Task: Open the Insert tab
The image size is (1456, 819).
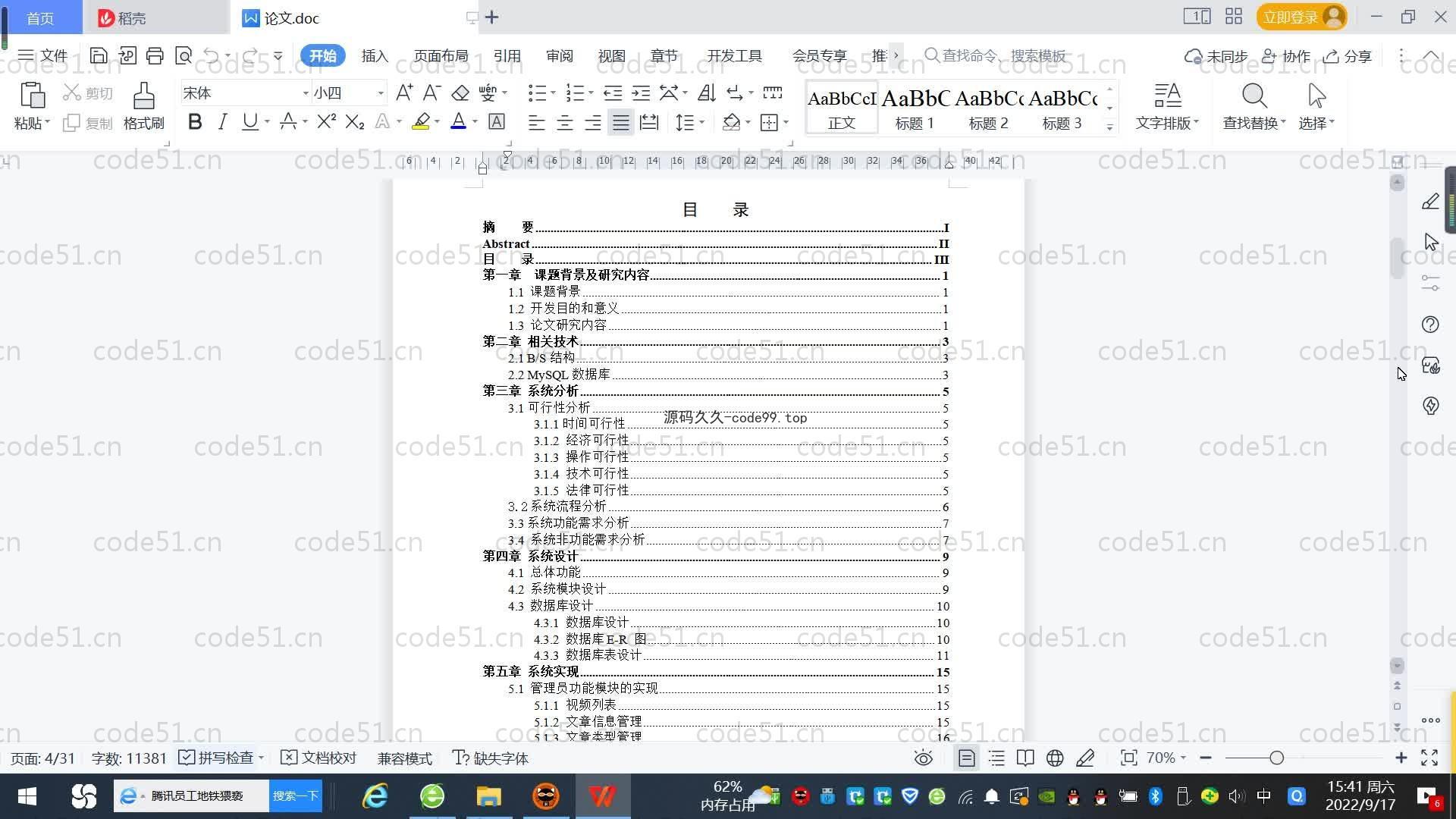Action: 375,55
